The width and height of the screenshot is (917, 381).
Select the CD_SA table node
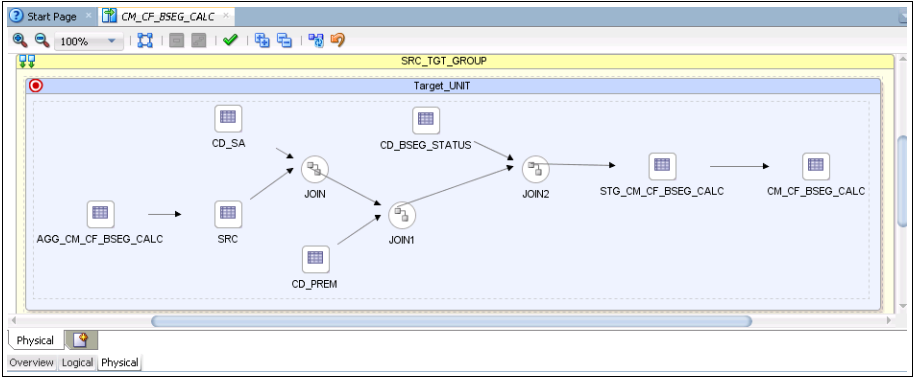click(x=227, y=119)
